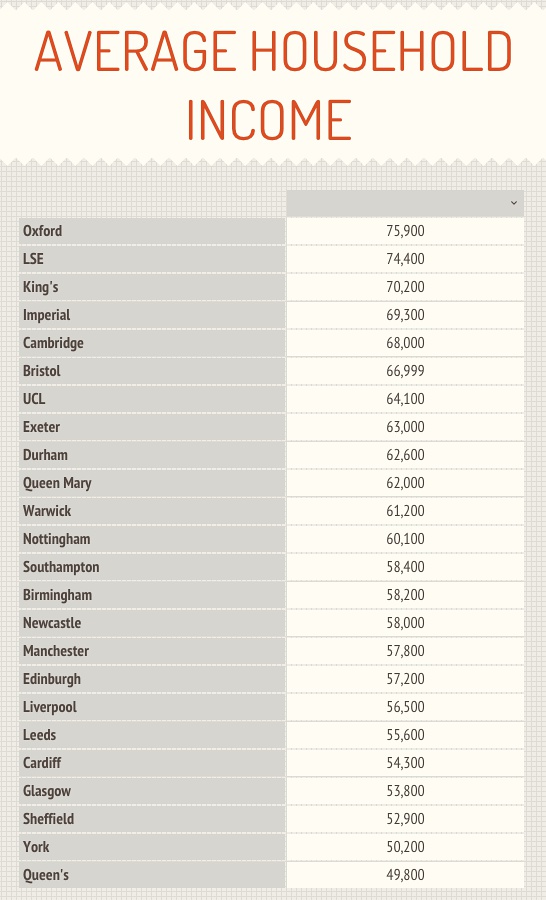The image size is (546, 900).
Task: Click the King's row label
Action: coord(152,287)
